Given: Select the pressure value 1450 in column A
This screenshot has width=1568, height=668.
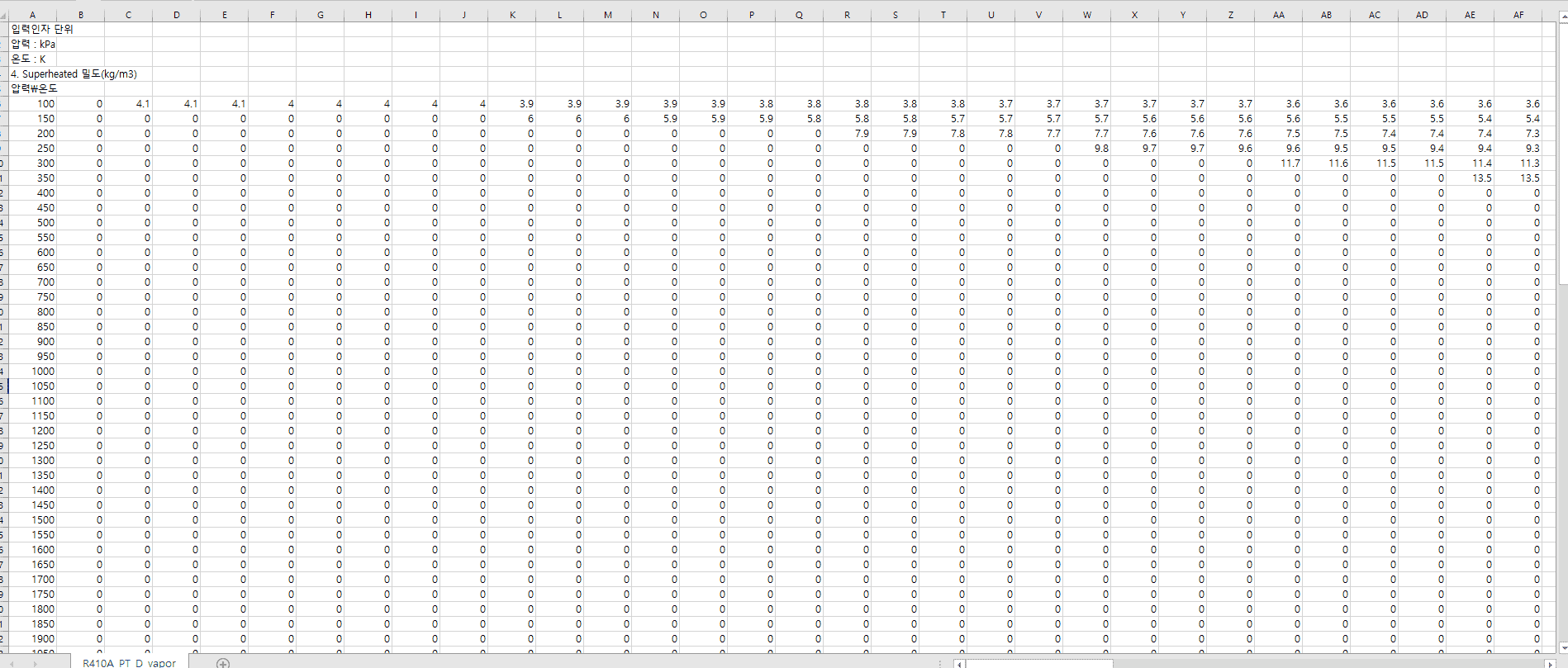Looking at the screenshot, I should click(32, 505).
